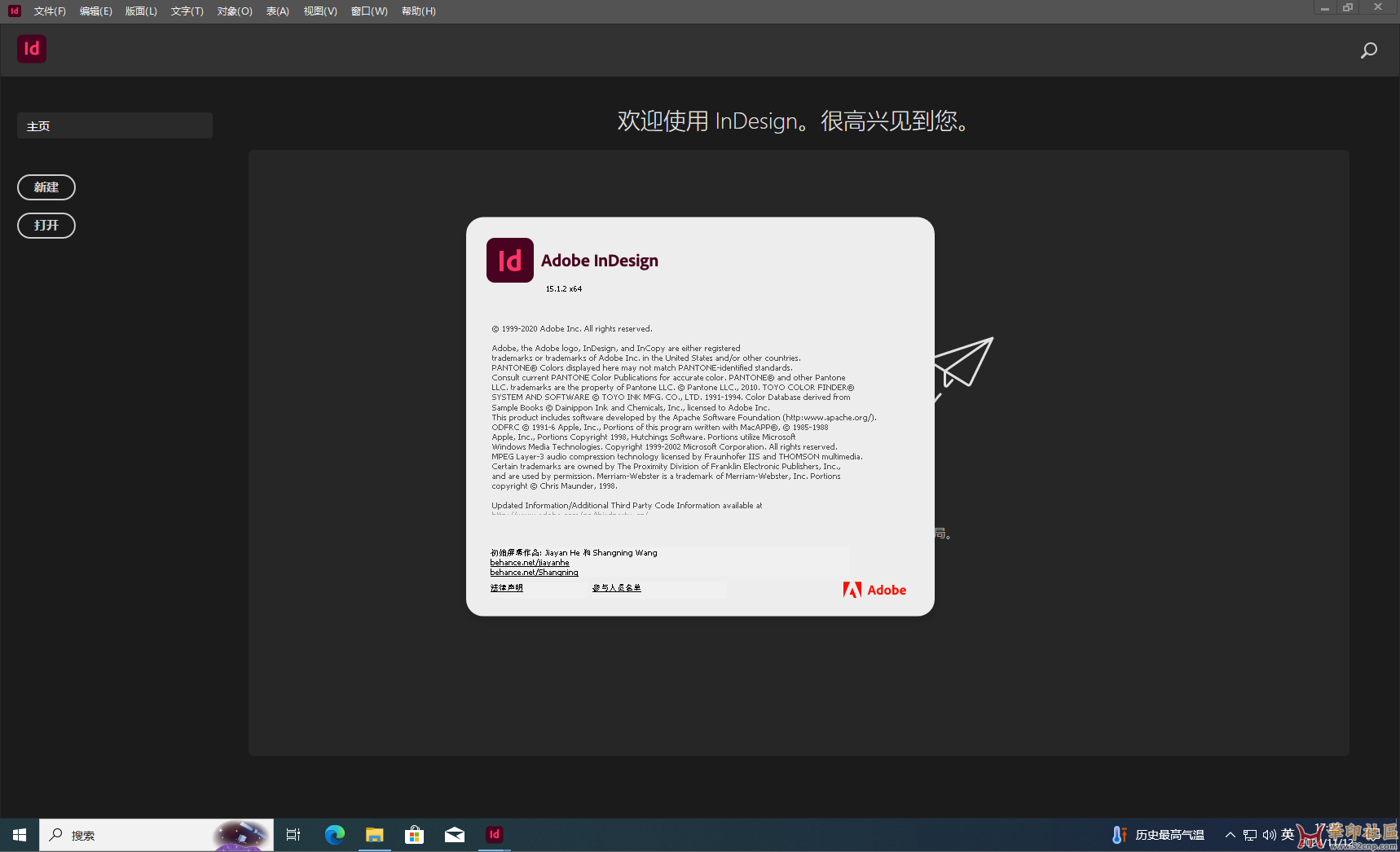Screen dimensions: 1400x852
Task: Restore down the InDesign window
Action: point(1348,7)
